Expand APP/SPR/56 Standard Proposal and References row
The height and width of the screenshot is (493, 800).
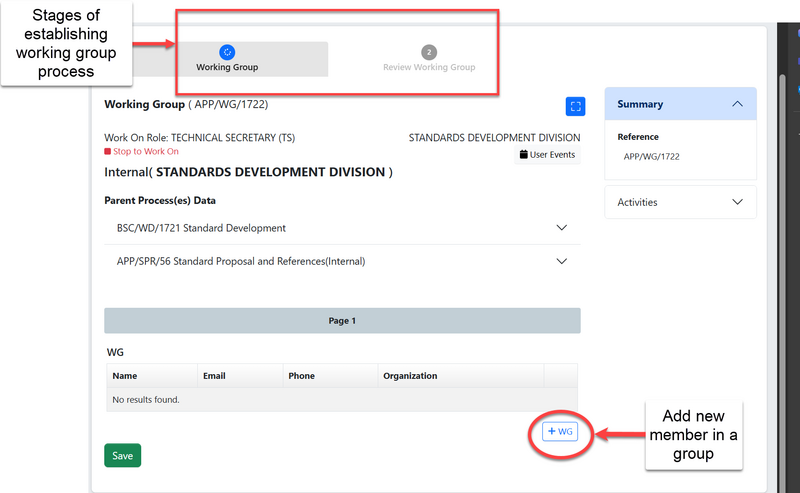[561, 262]
